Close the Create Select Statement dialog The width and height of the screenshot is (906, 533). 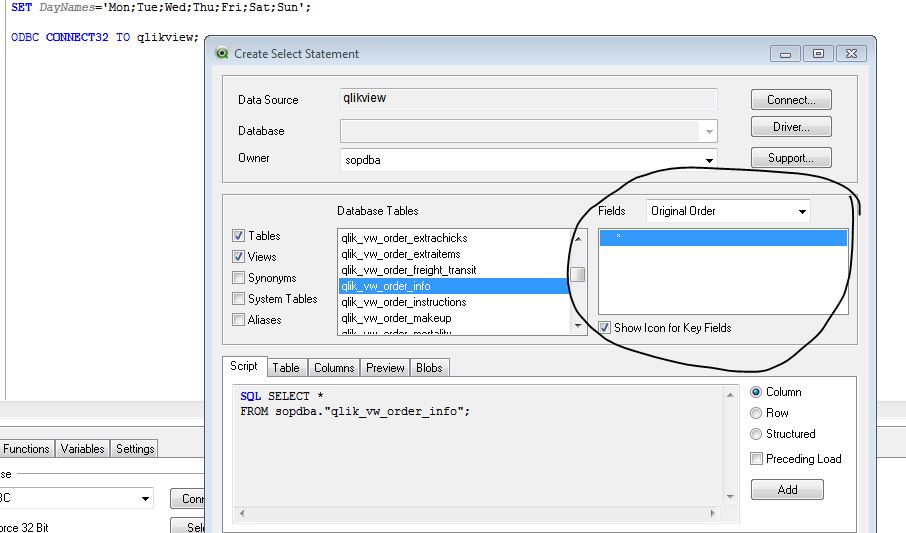click(851, 54)
